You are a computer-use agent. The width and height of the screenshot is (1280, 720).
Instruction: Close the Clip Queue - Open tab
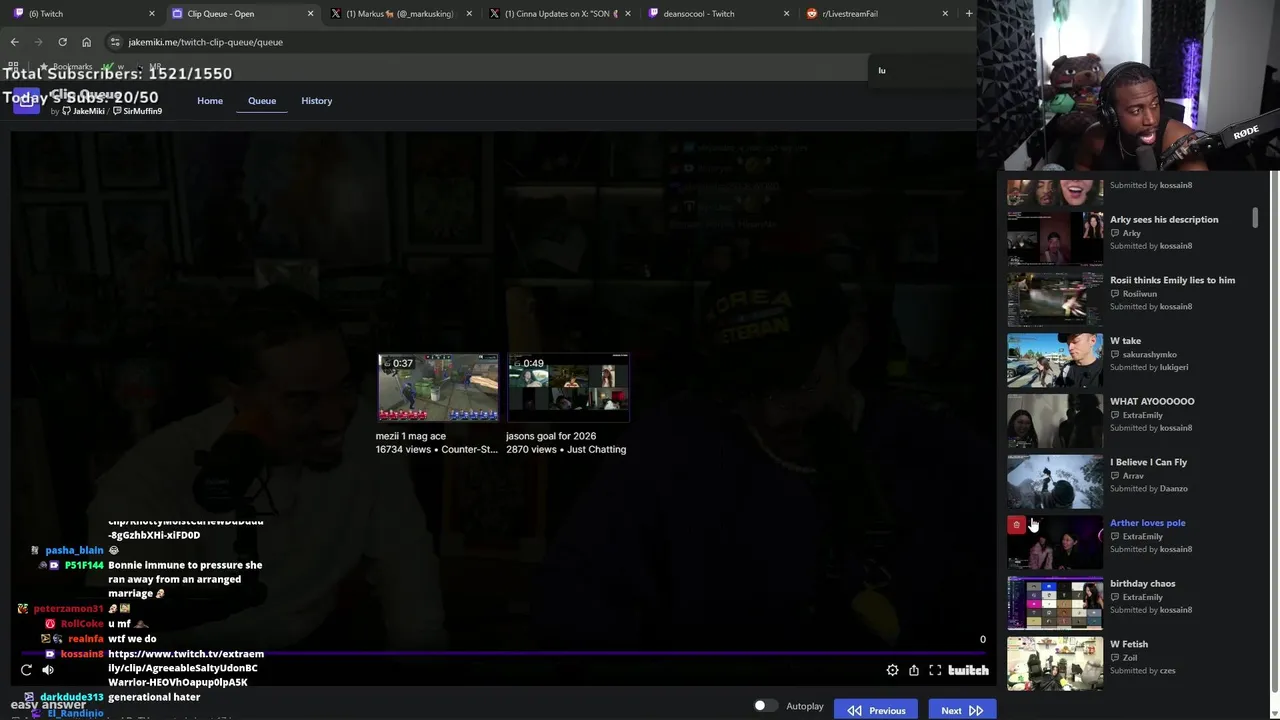coord(310,14)
